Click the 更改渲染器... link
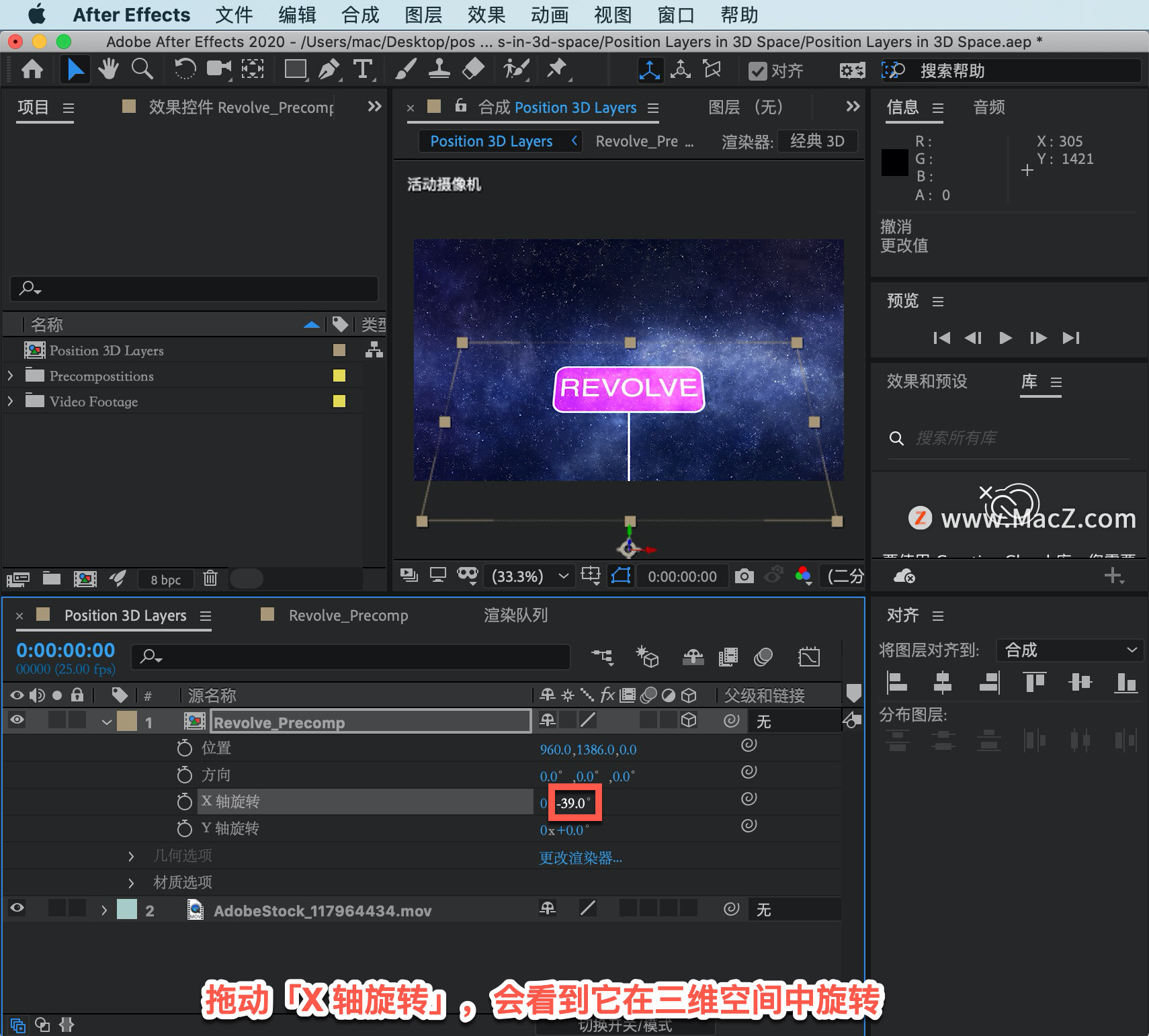Screen dimensions: 1149x1036 (581, 858)
